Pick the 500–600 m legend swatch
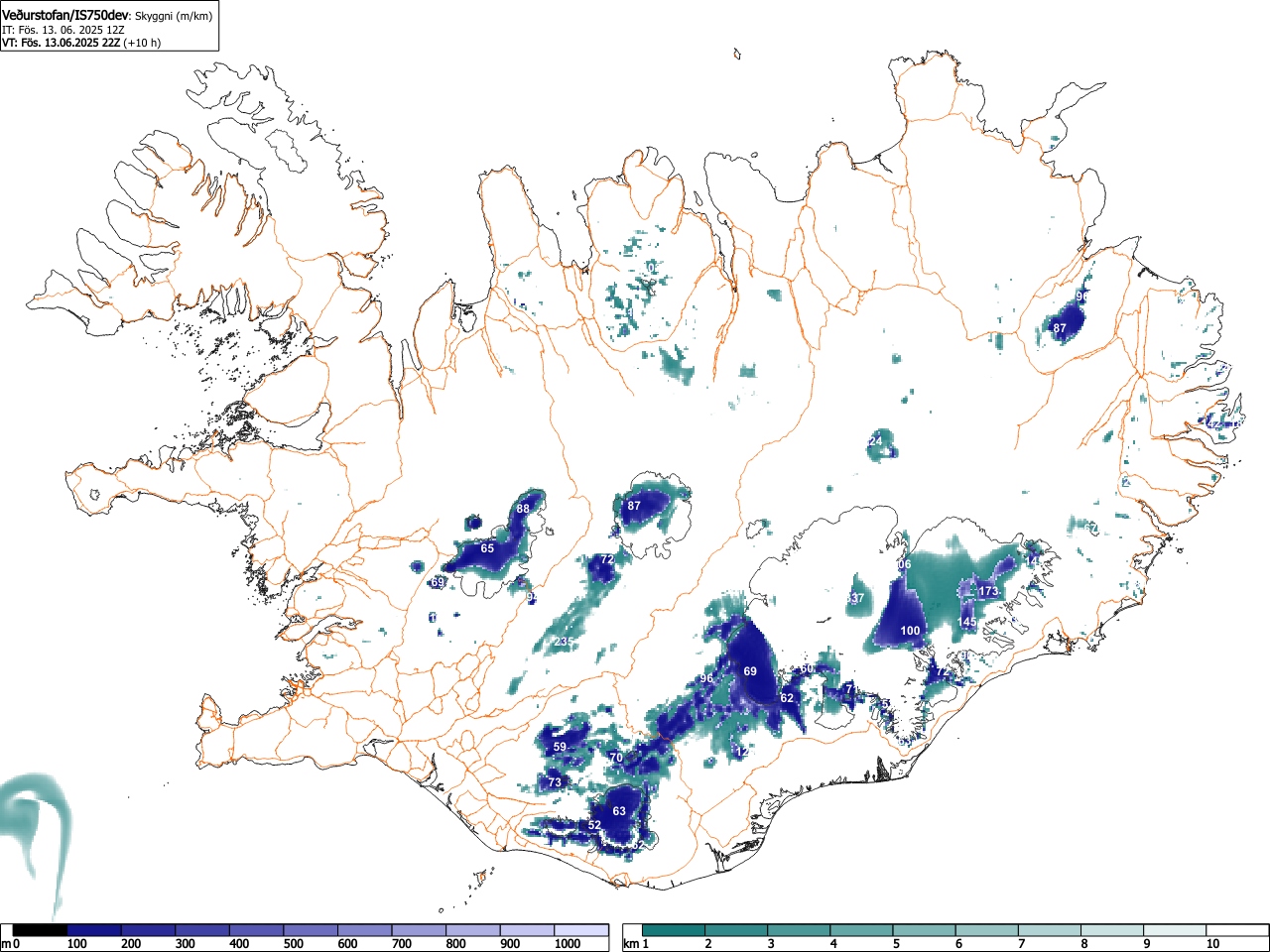 (x=311, y=930)
